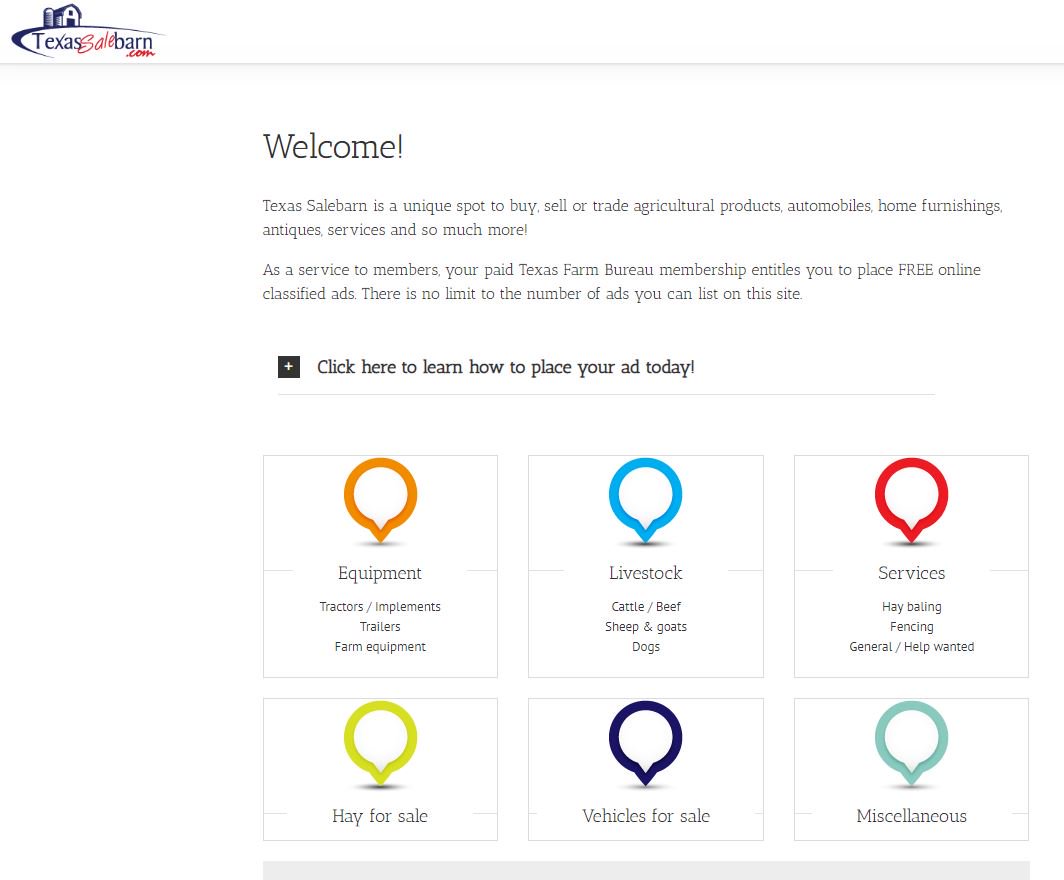Go to Cattle / Beef listings

pos(646,607)
